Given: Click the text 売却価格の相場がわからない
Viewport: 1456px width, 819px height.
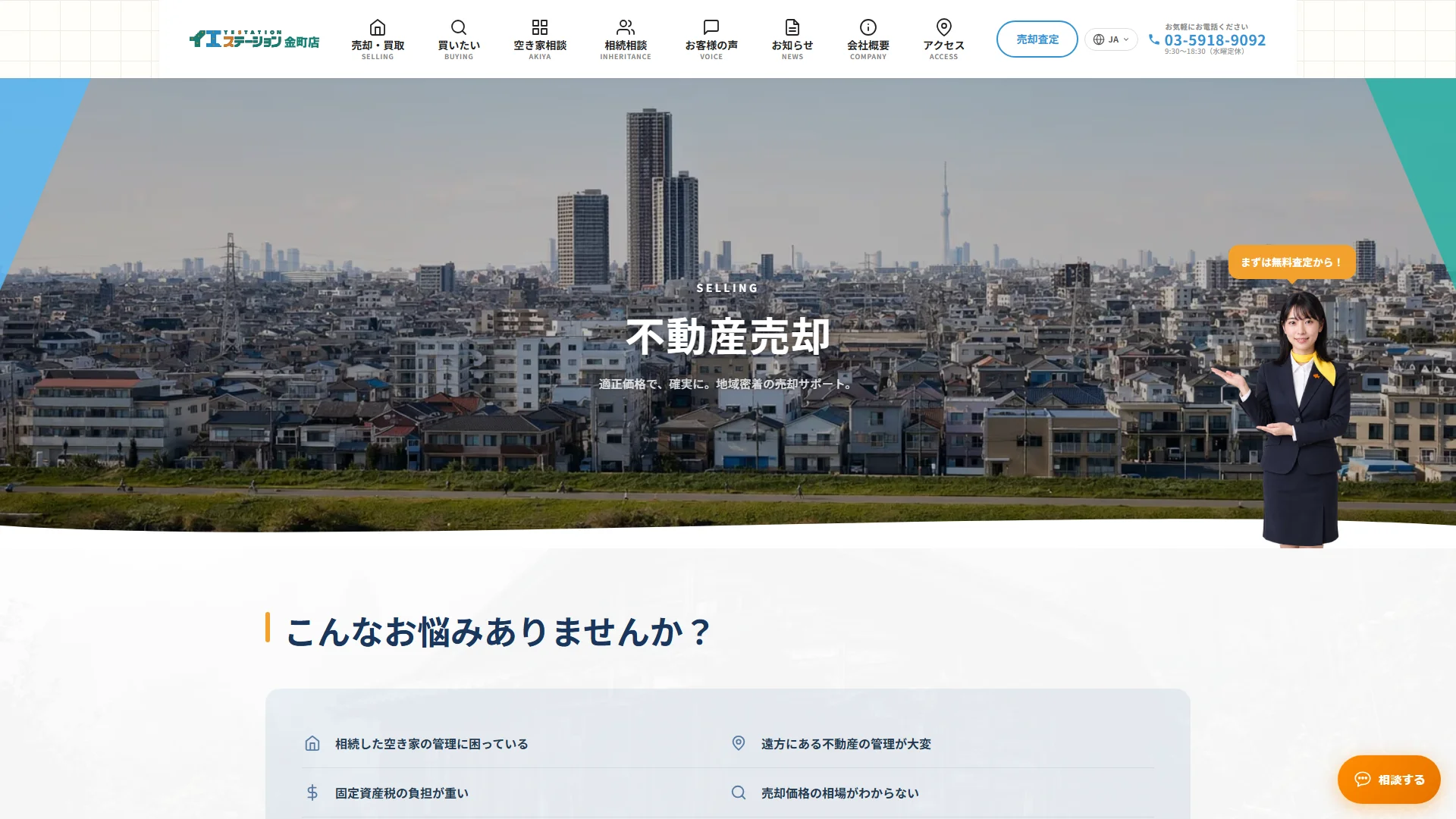Looking at the screenshot, I should point(840,793).
